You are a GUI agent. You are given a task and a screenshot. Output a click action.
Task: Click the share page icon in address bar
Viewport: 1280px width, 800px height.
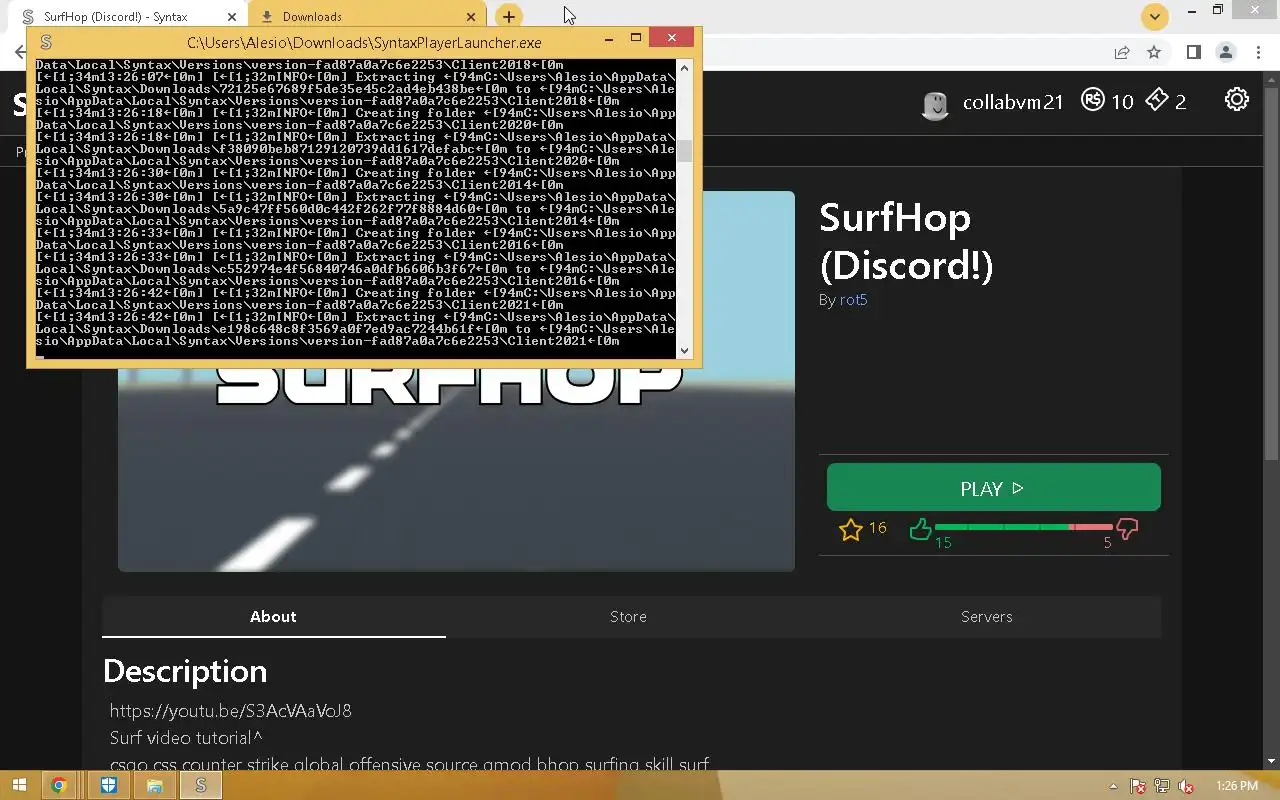(1122, 52)
